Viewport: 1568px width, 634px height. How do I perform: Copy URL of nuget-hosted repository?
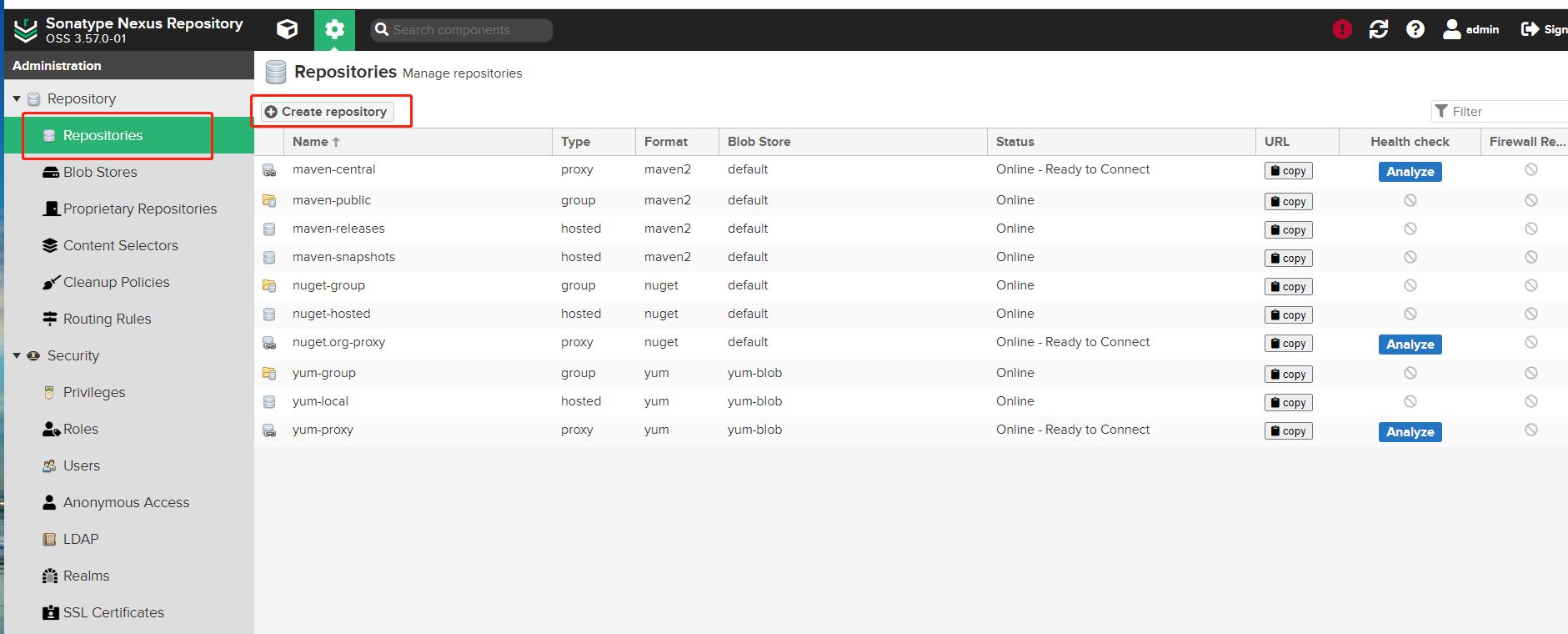1288,314
